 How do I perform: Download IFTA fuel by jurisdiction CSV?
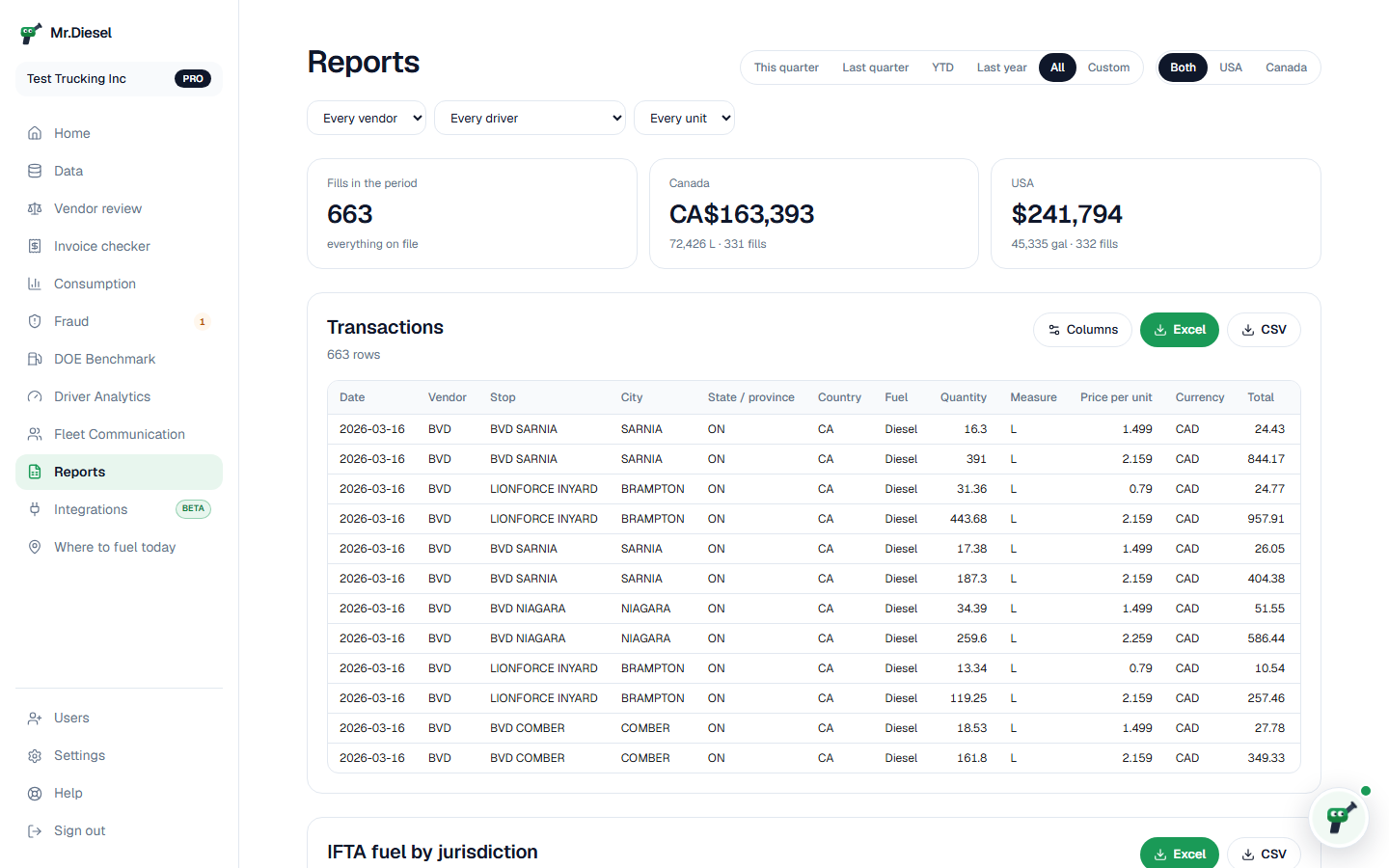[1264, 854]
